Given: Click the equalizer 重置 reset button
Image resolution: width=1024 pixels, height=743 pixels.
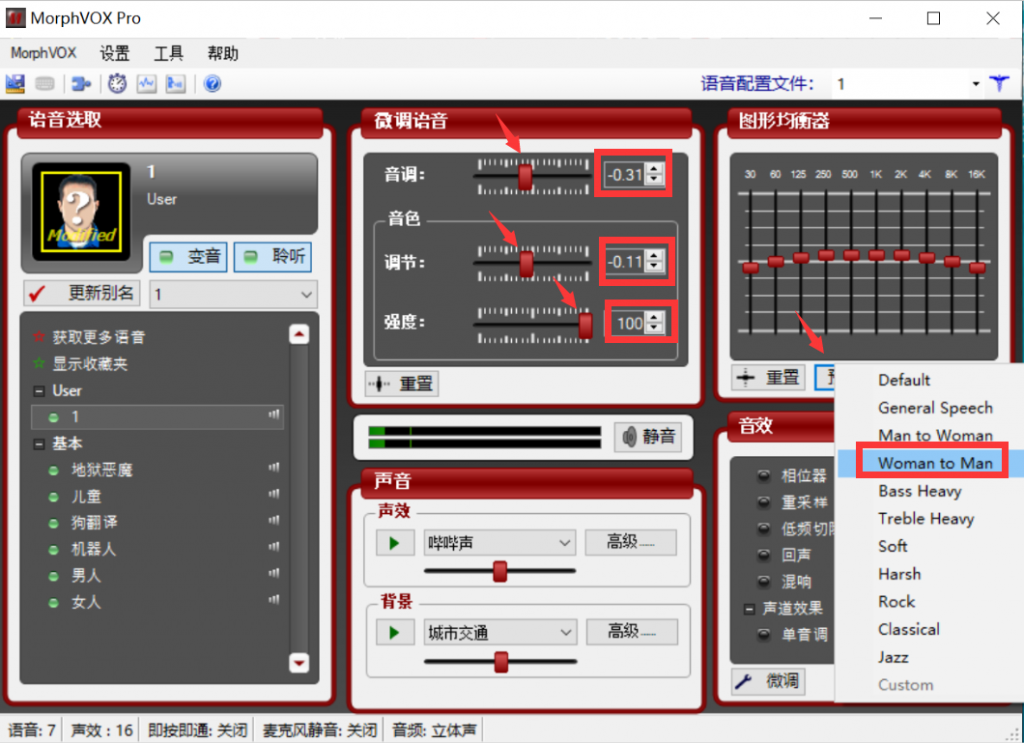Looking at the screenshot, I should (x=769, y=377).
